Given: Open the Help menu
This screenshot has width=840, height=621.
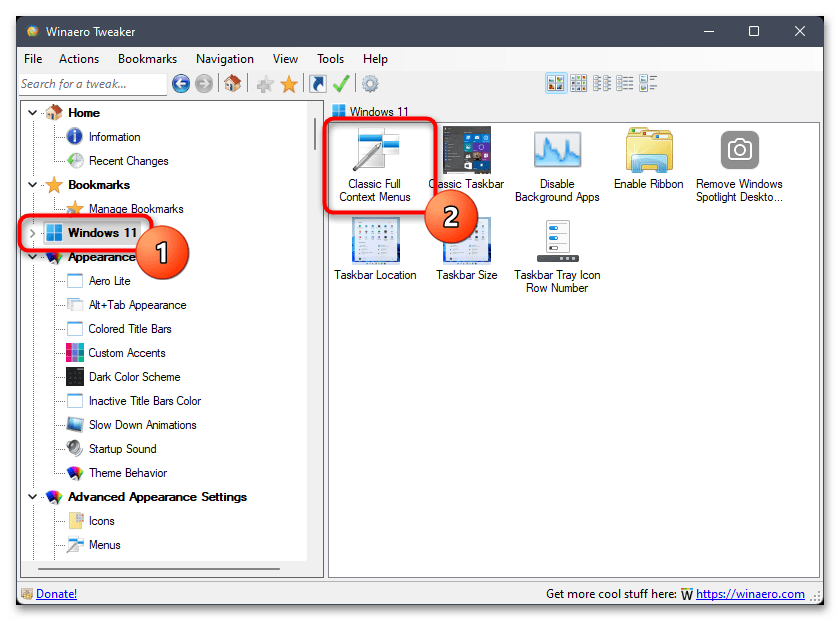Looking at the screenshot, I should click(x=375, y=59).
